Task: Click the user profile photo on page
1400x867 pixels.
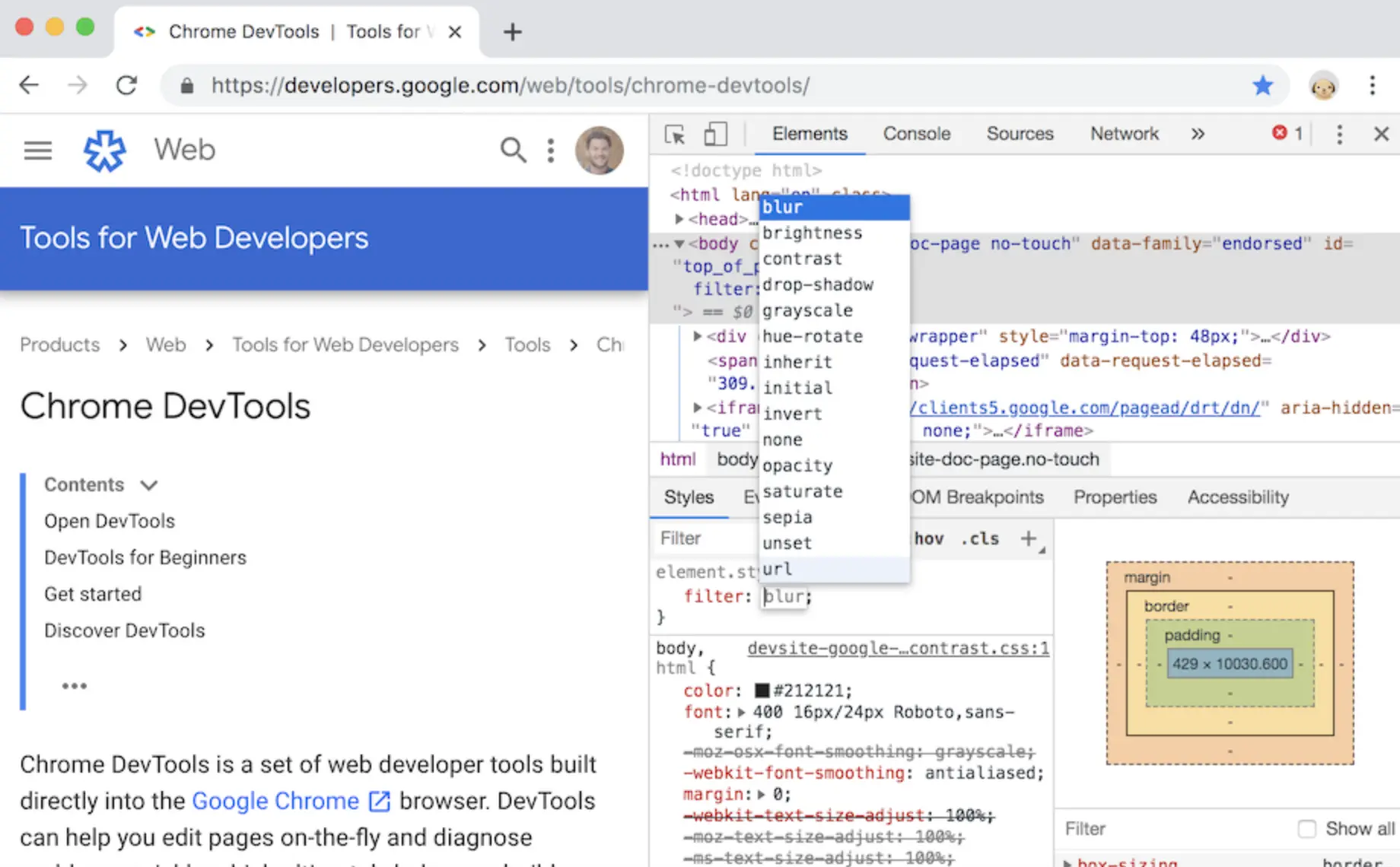Action: pos(599,150)
